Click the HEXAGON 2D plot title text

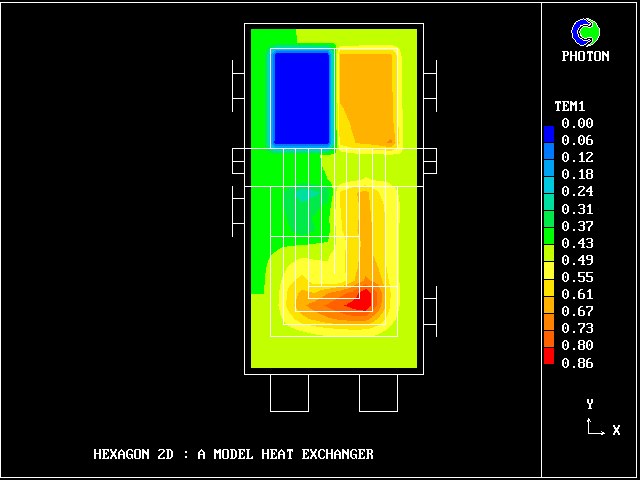click(233, 454)
